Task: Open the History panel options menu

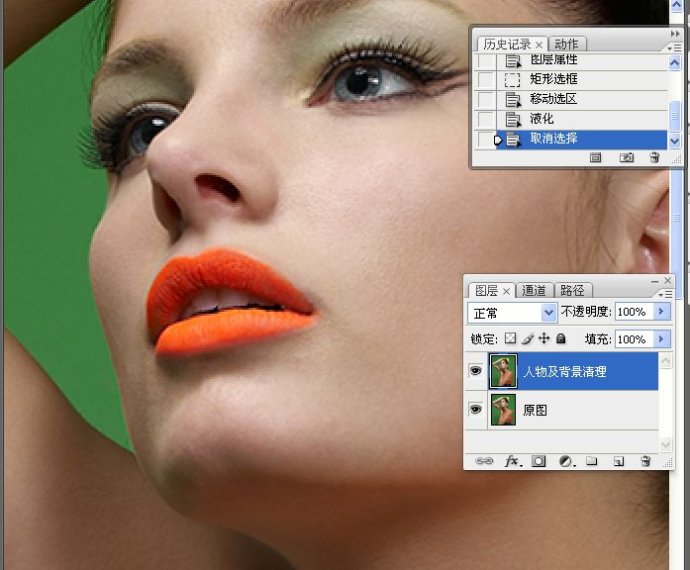Action: tap(674, 48)
